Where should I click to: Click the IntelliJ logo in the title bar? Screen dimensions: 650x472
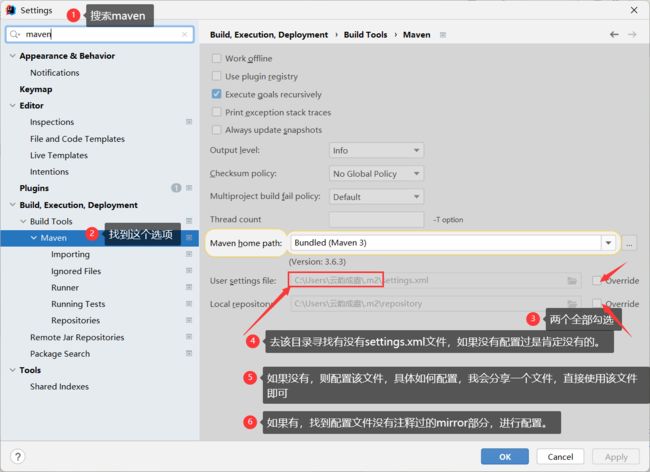11,10
